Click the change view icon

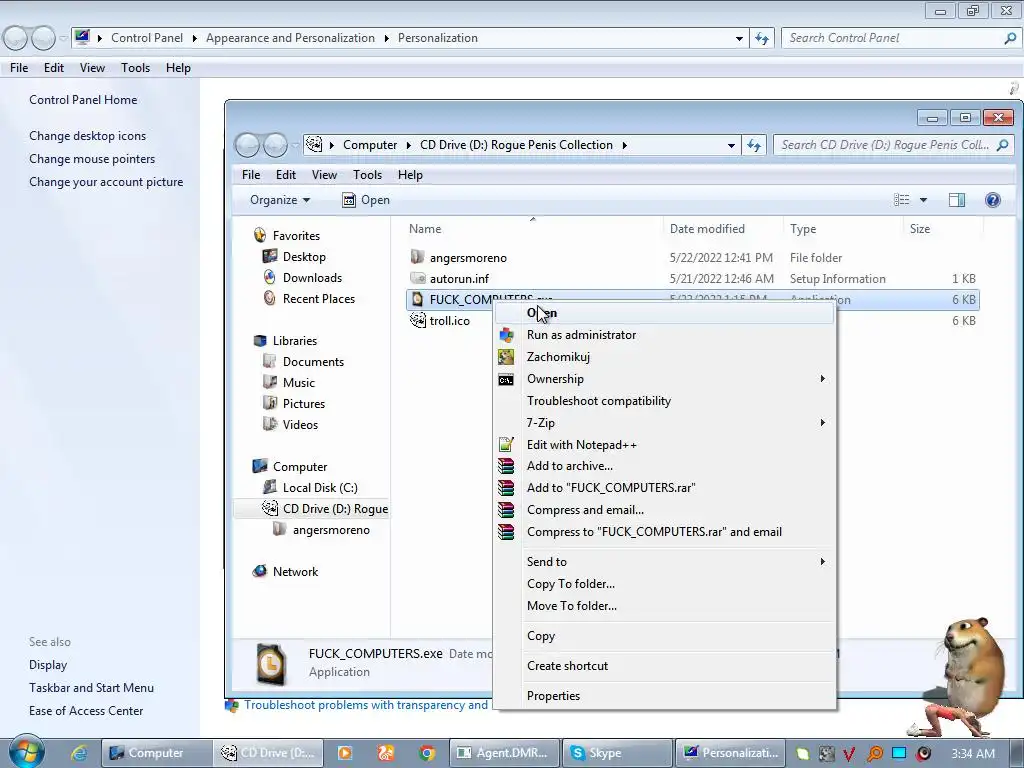pyautogui.click(x=902, y=200)
